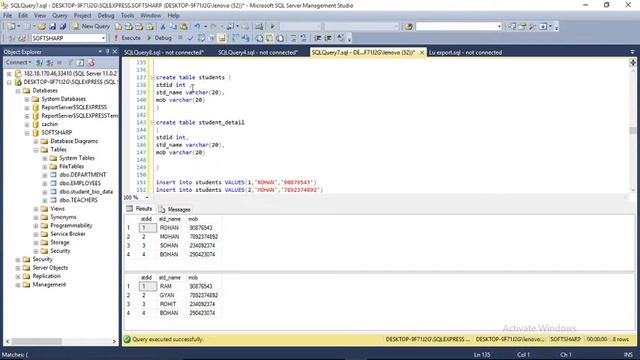Open the Debug menu

click(x=106, y=15)
